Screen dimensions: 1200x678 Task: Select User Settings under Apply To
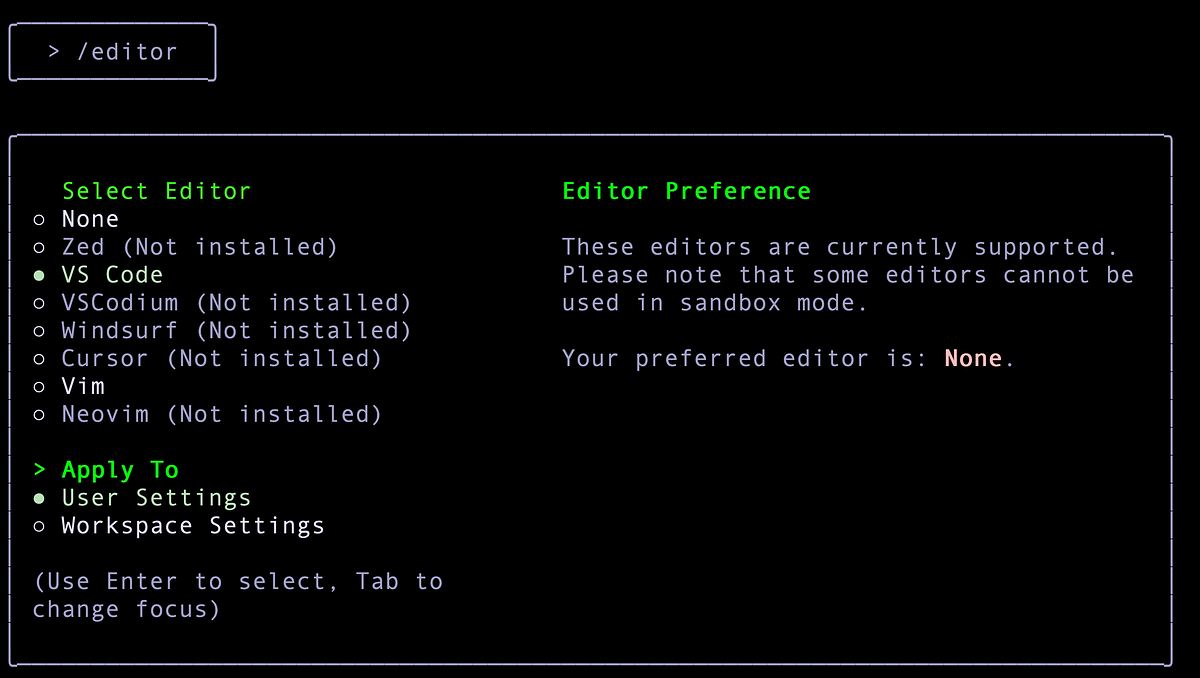[156, 497]
